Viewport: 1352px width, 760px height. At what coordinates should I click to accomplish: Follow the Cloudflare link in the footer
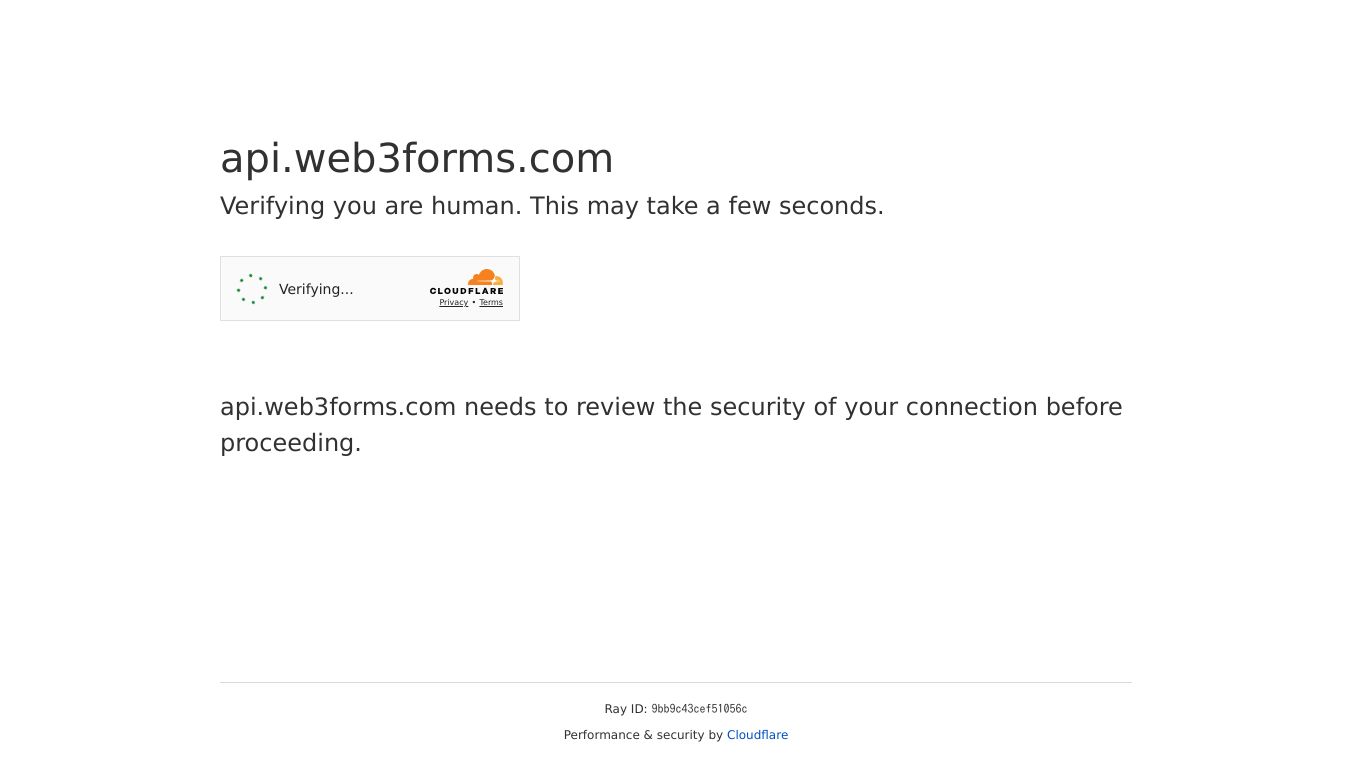click(x=757, y=735)
